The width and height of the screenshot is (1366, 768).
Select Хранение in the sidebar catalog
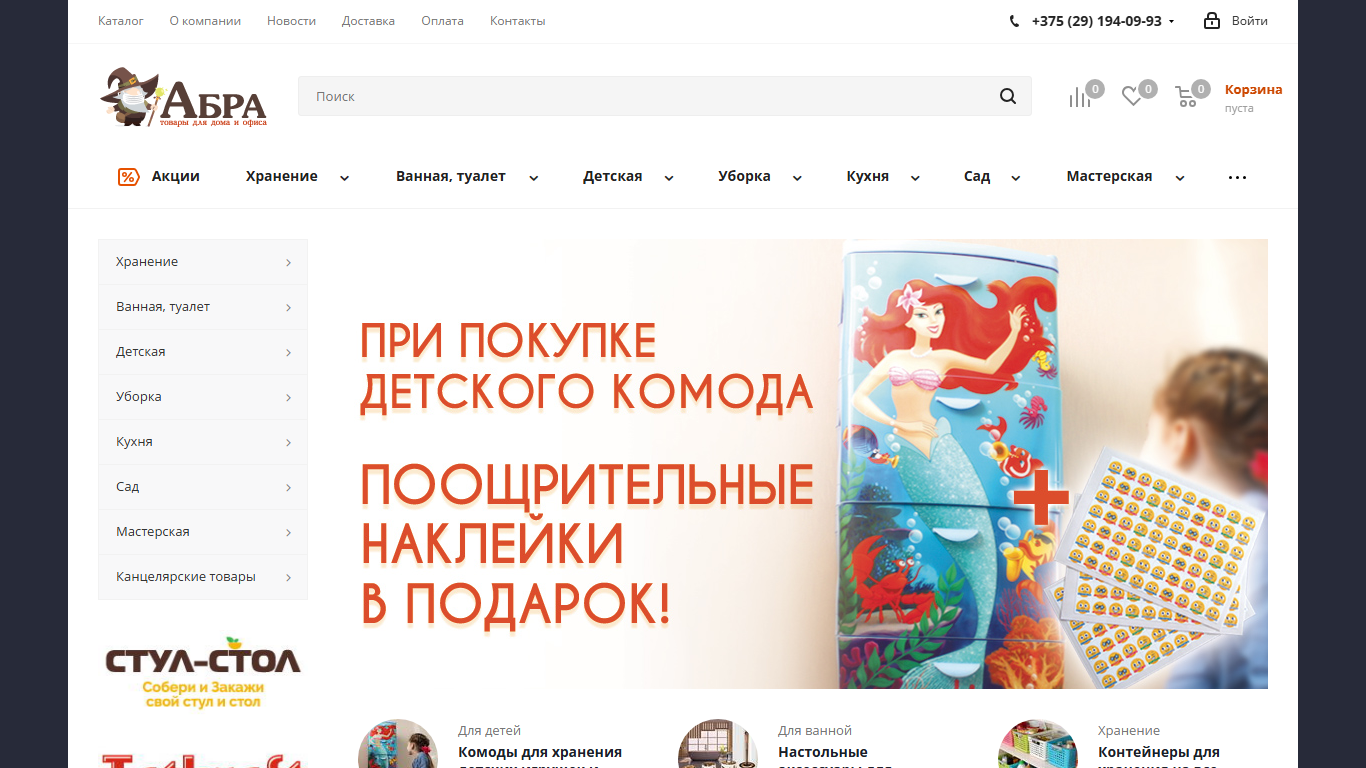click(203, 262)
